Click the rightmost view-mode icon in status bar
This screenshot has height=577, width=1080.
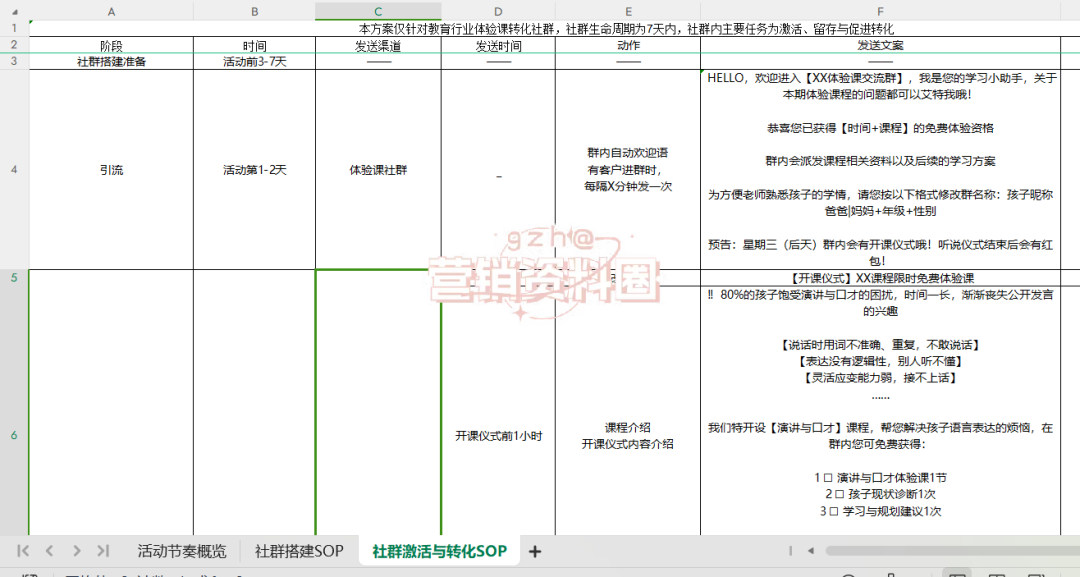(x=1034, y=572)
